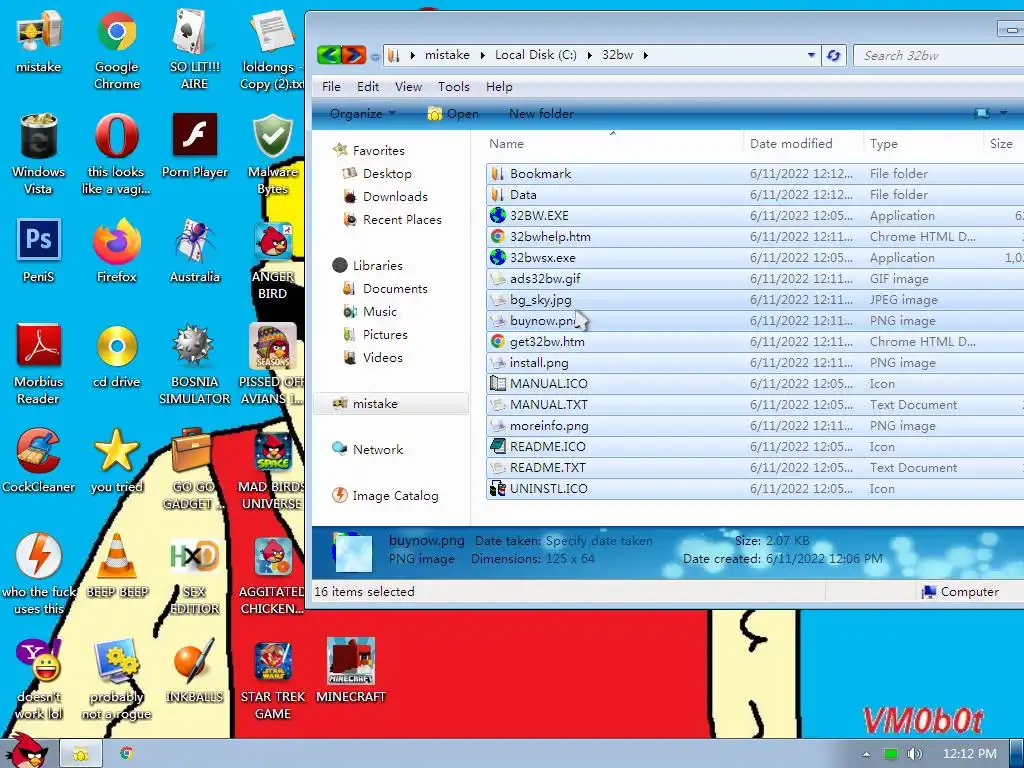The width and height of the screenshot is (1024, 768).
Task: Click the Open toolbar button
Action: tap(453, 114)
